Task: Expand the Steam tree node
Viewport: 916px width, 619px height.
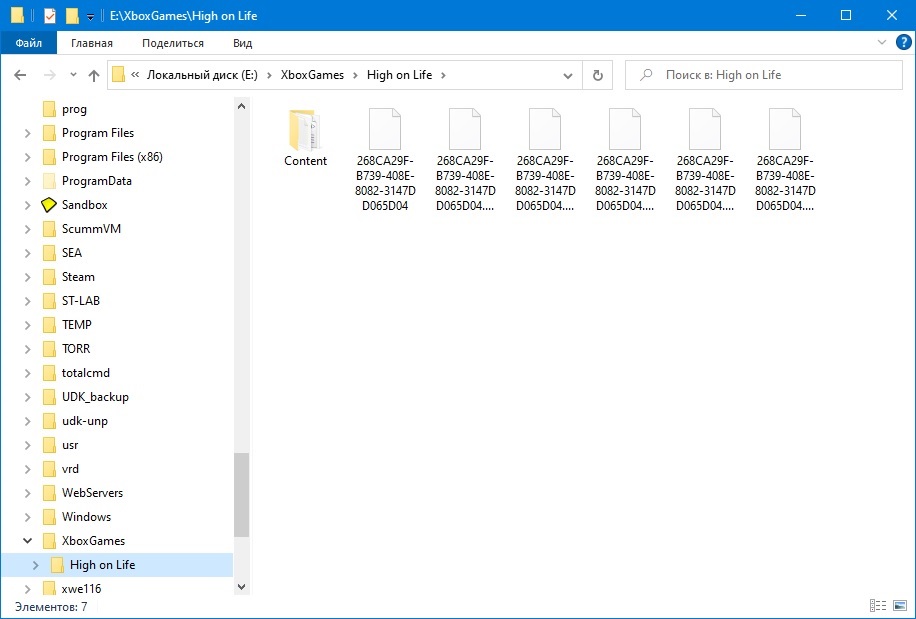Action: pos(27,276)
